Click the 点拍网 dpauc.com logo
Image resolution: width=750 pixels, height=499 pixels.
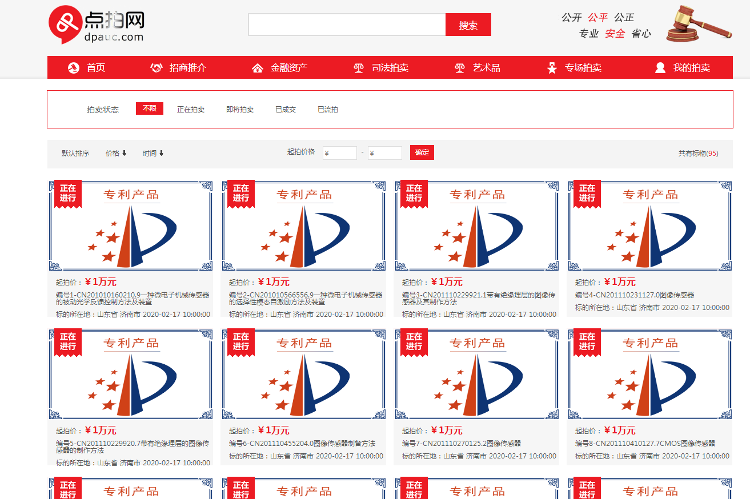96,24
